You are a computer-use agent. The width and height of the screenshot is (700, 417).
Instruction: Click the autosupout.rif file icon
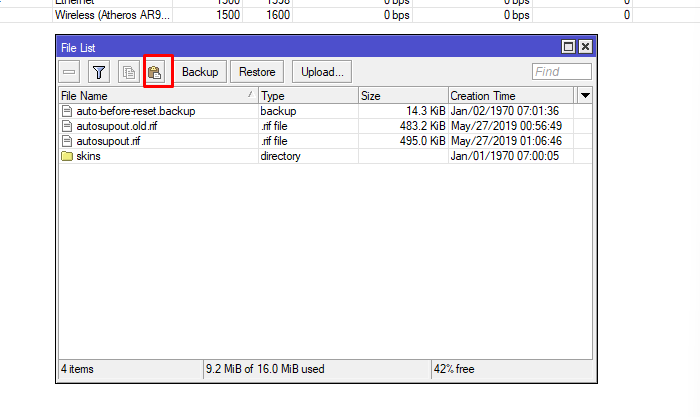click(67, 141)
